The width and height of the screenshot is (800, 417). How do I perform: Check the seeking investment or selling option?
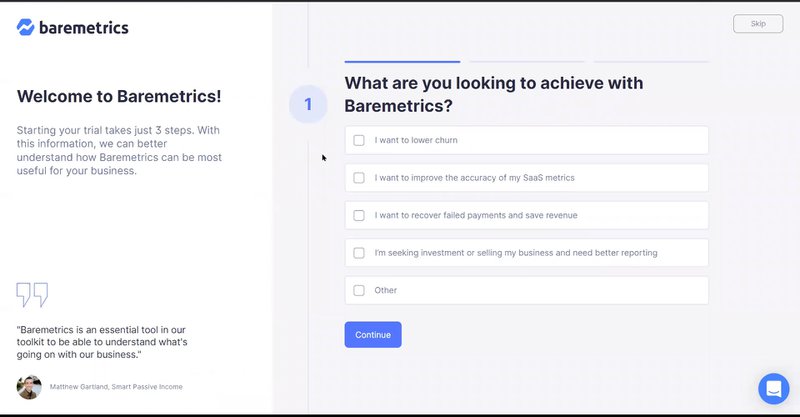pos(359,253)
